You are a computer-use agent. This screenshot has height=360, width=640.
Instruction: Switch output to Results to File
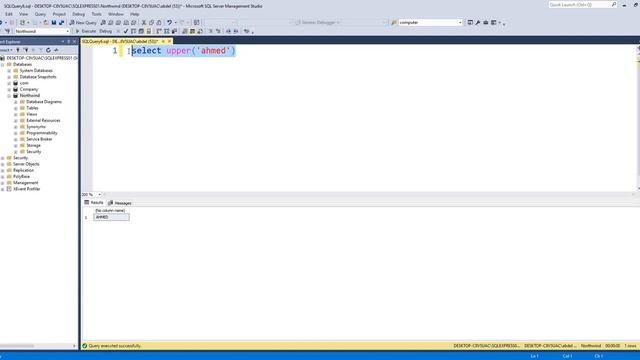(200, 31)
